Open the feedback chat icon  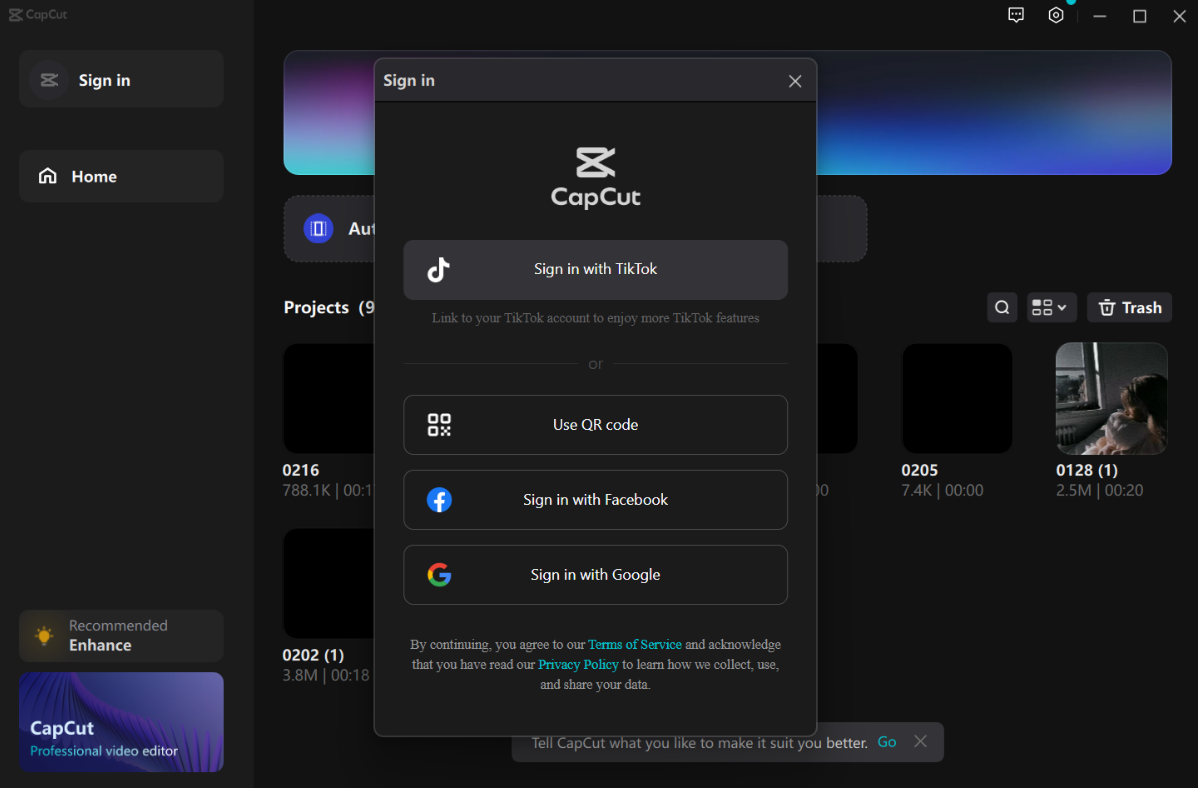1015,15
